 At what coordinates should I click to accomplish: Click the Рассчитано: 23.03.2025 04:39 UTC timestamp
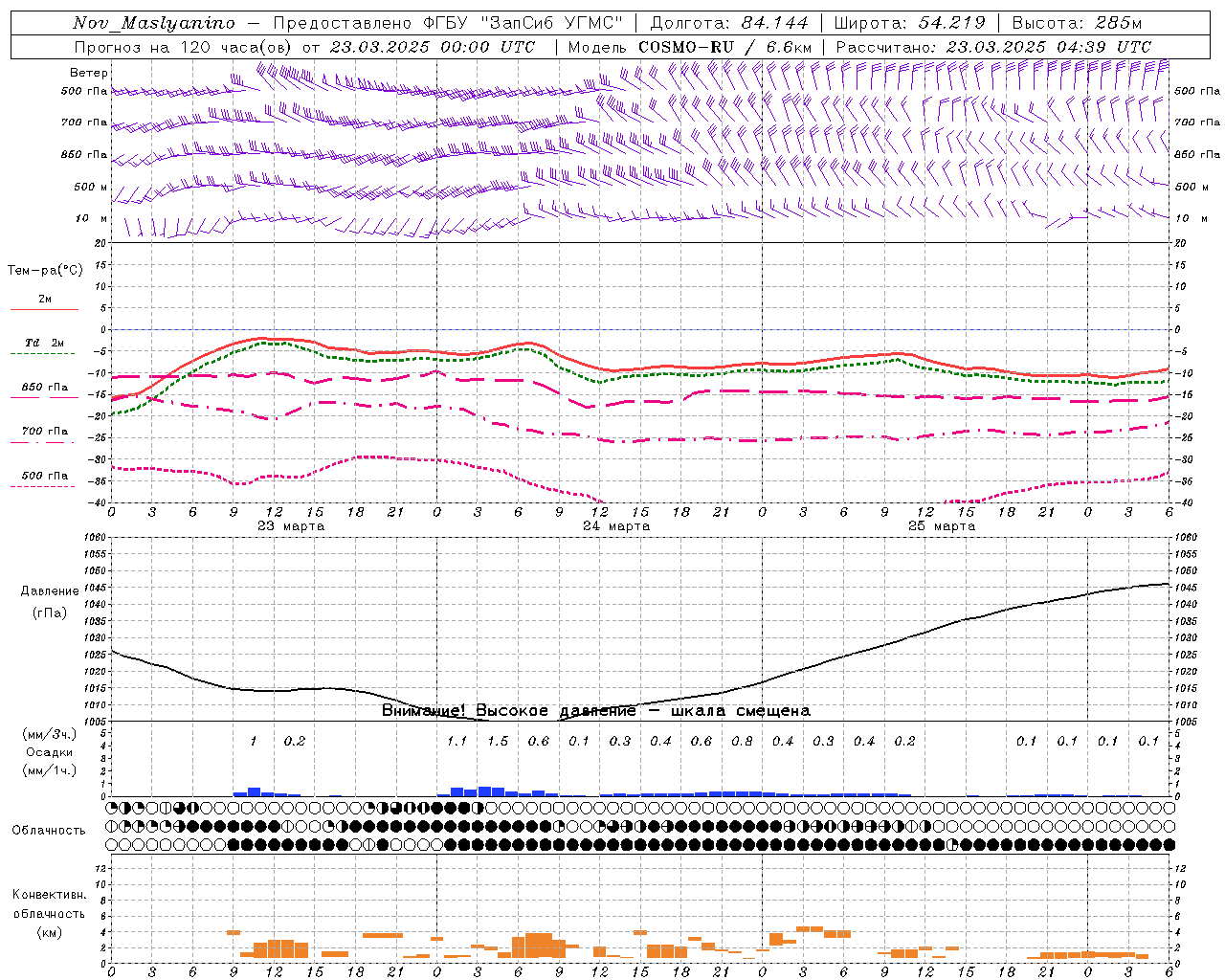point(993,47)
